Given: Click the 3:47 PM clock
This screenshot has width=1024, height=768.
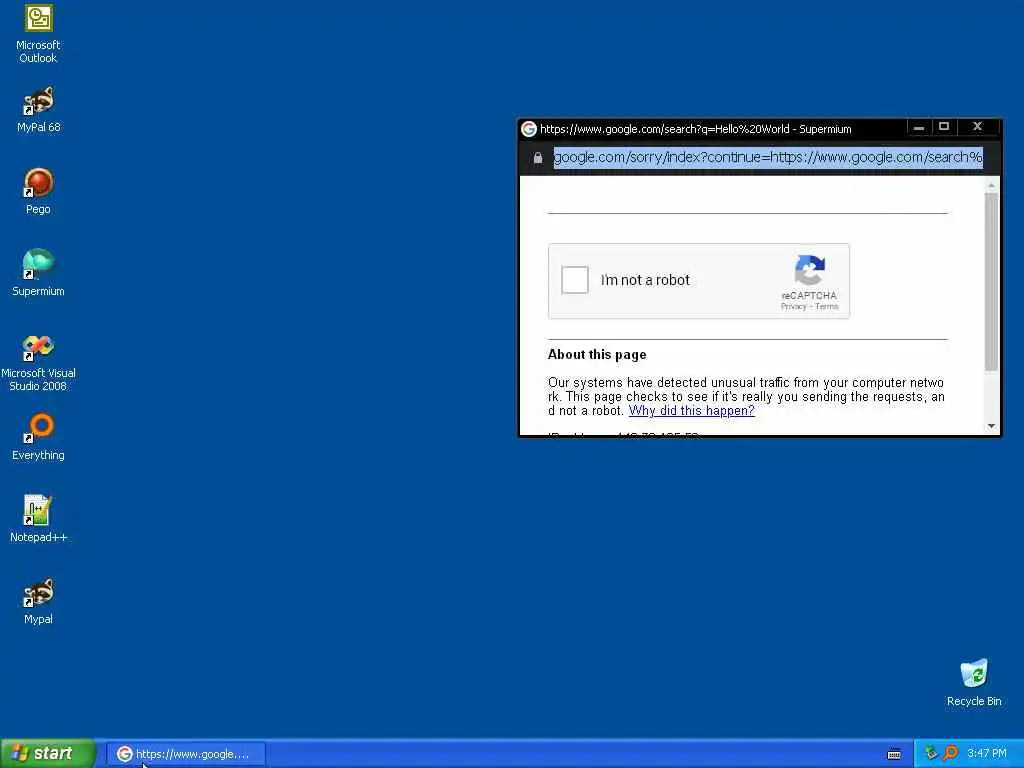Looking at the screenshot, I should [987, 753].
